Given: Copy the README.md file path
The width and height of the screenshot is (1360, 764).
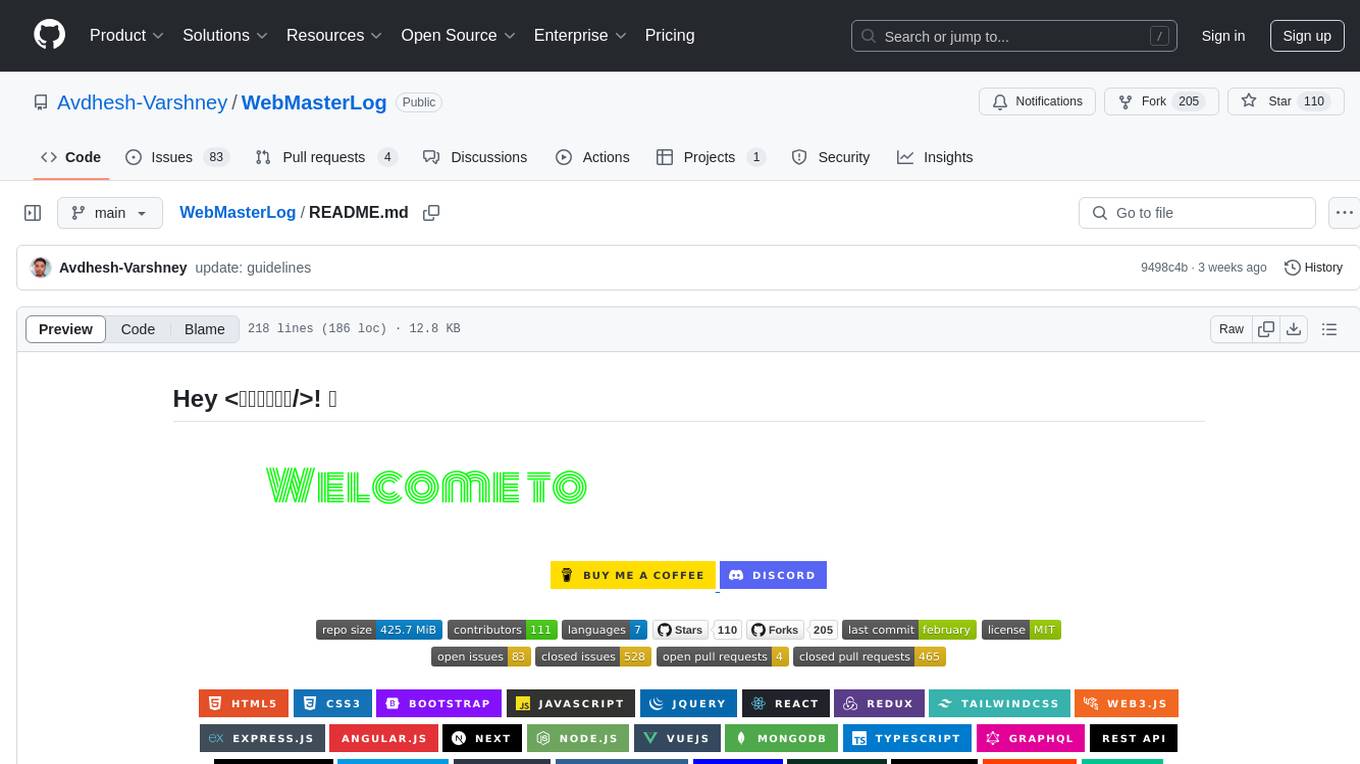Looking at the screenshot, I should tap(431, 213).
